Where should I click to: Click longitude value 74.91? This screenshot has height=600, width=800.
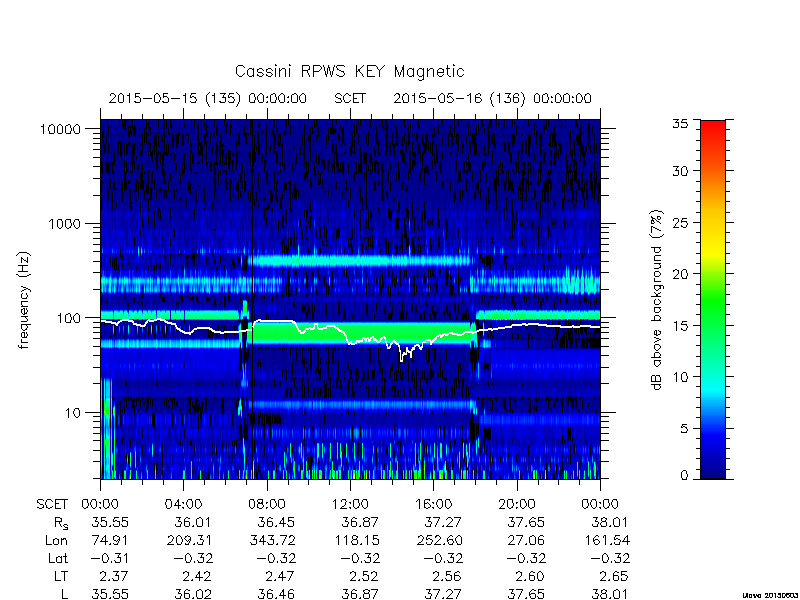pos(110,540)
